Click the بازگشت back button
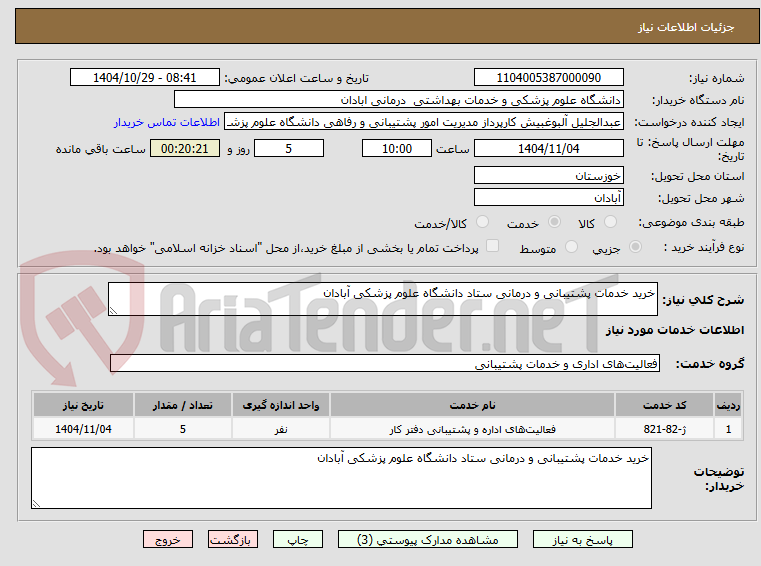The width and height of the screenshot is (761, 566). [232, 539]
